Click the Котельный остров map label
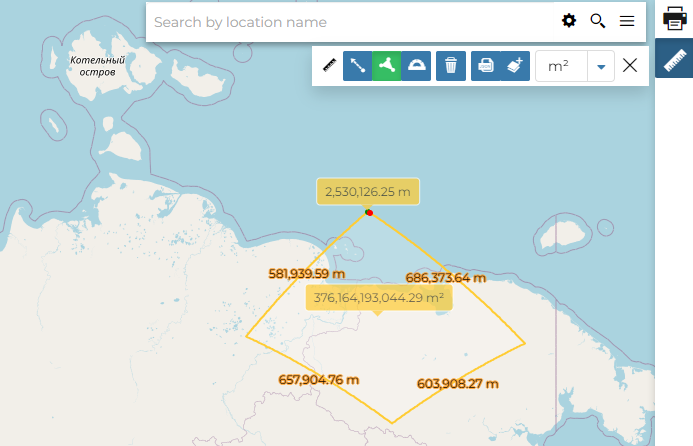Screen dimensions: 693x446 (98, 66)
